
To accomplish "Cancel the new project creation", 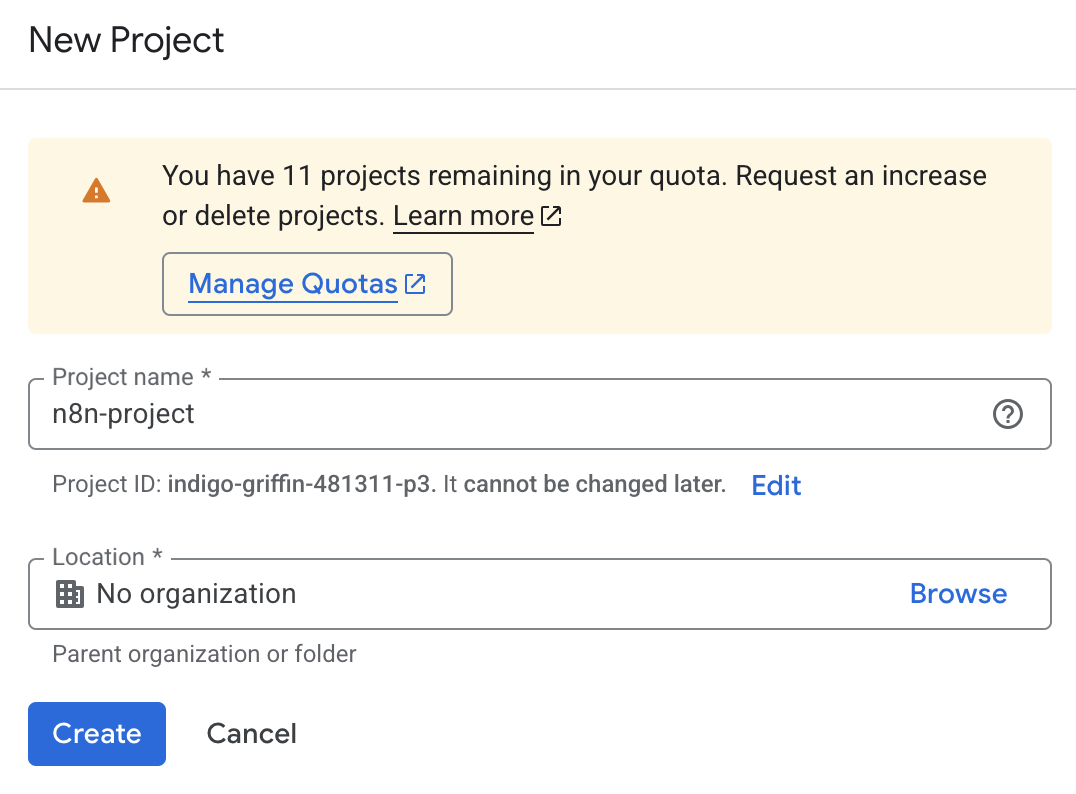I will 251,733.
